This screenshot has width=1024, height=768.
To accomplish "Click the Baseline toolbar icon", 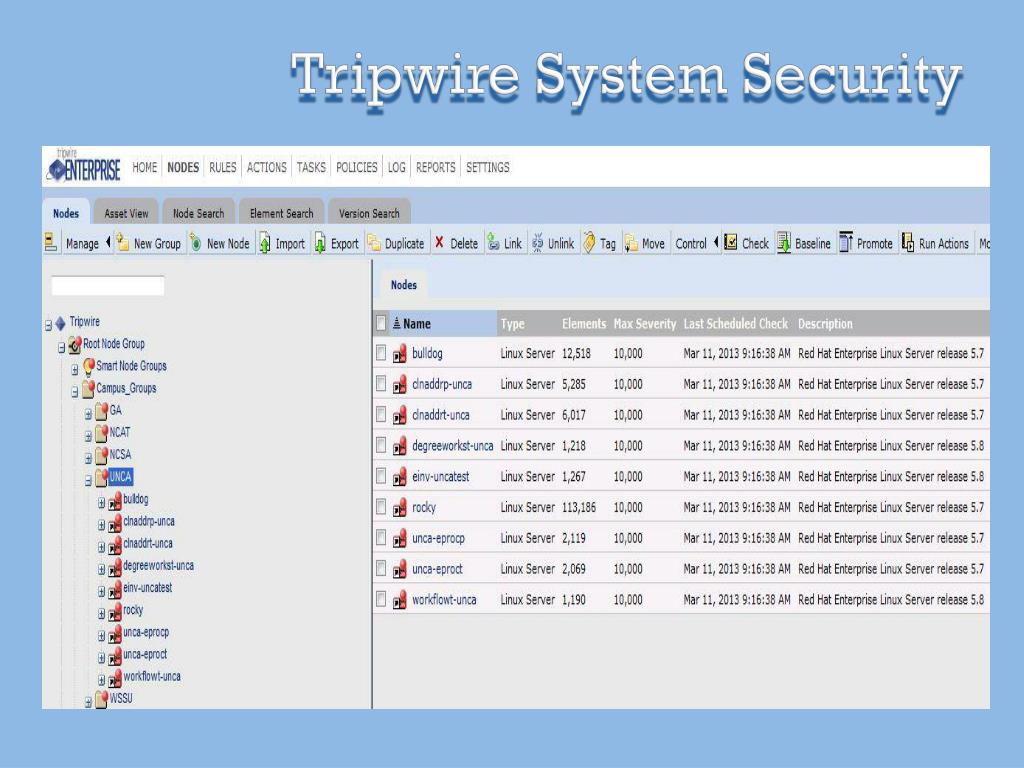I will [784, 243].
